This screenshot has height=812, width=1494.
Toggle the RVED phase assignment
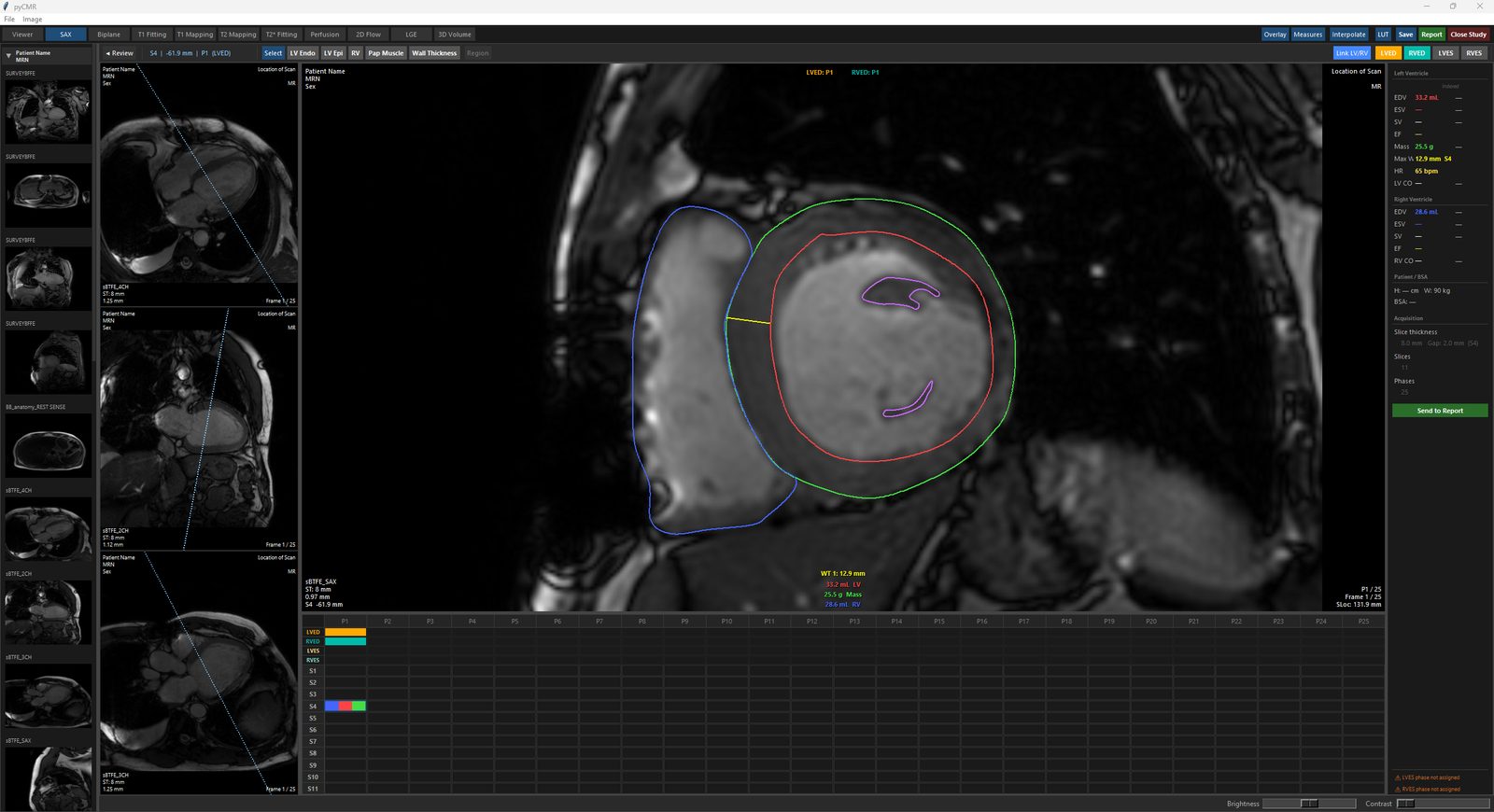point(1417,53)
